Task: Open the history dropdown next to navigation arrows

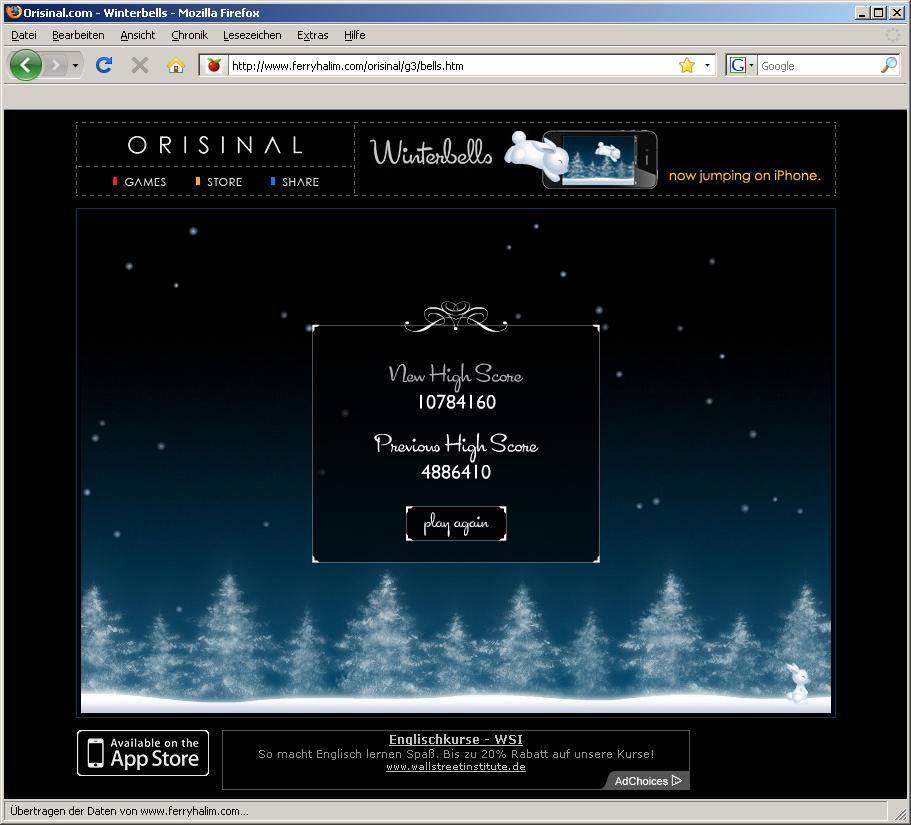Action: click(x=75, y=66)
